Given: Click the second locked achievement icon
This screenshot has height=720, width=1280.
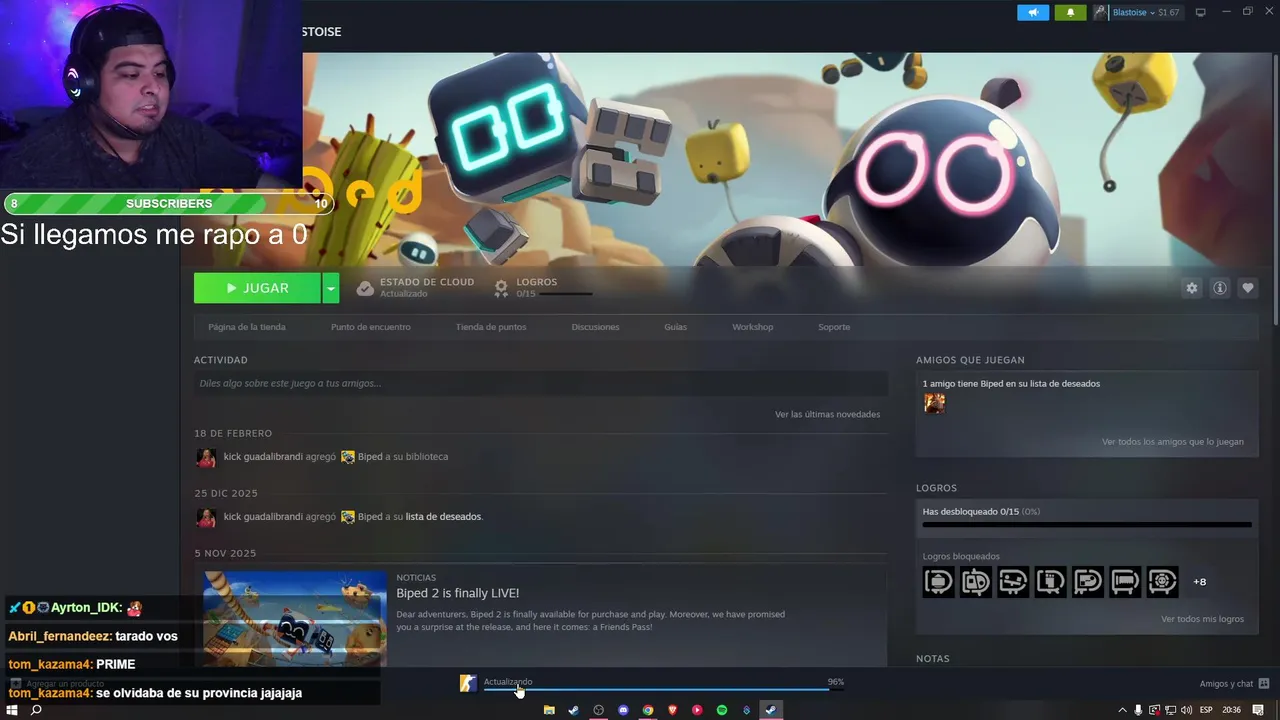Looking at the screenshot, I should 976,581.
